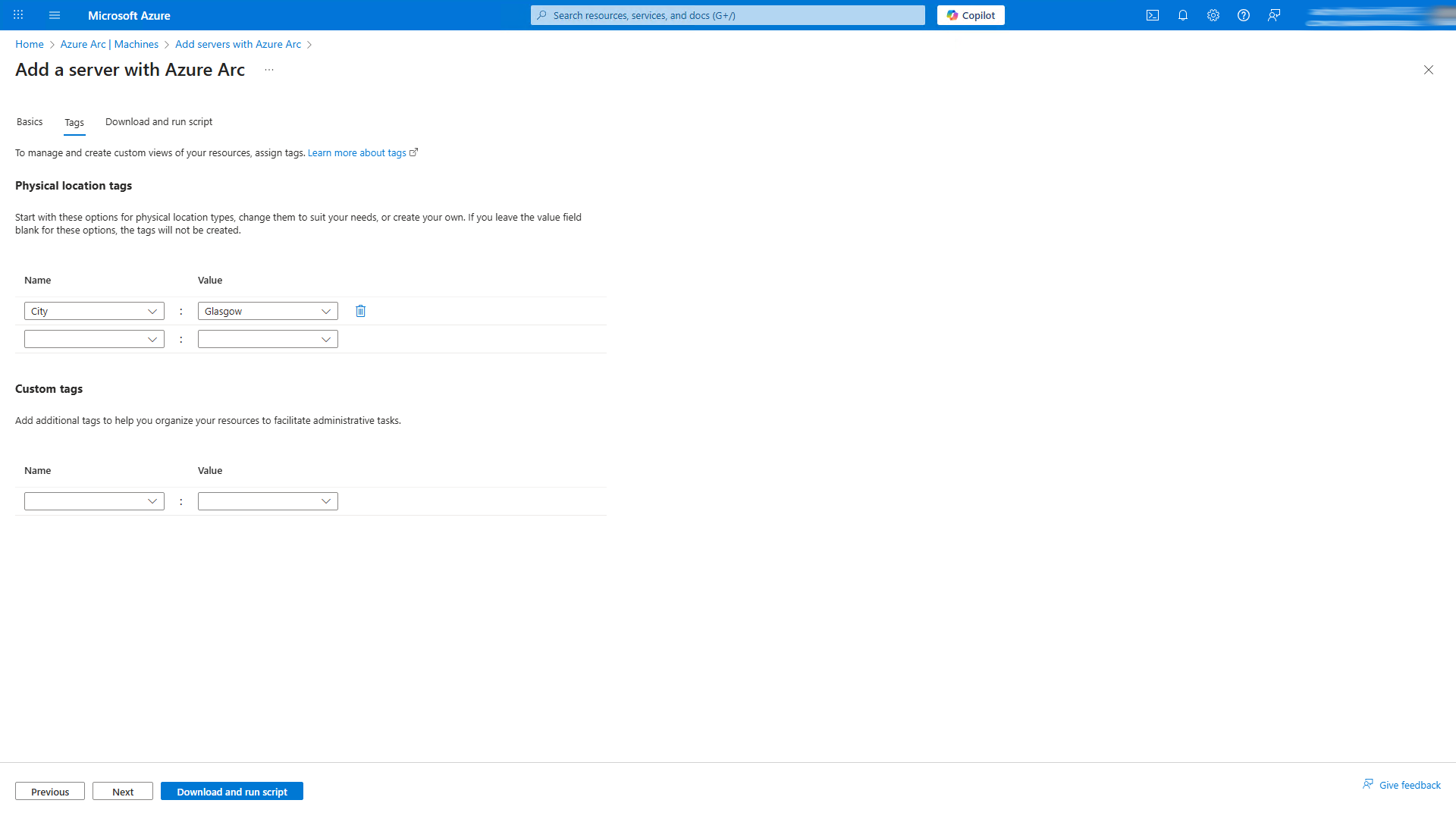Delete the City tag row
1456x819 pixels.
click(x=360, y=311)
